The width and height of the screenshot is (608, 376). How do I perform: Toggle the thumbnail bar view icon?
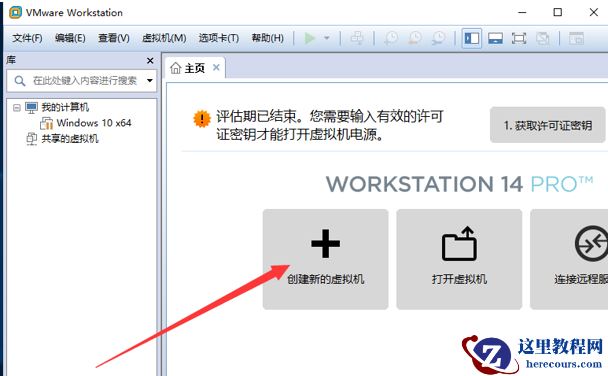496,38
